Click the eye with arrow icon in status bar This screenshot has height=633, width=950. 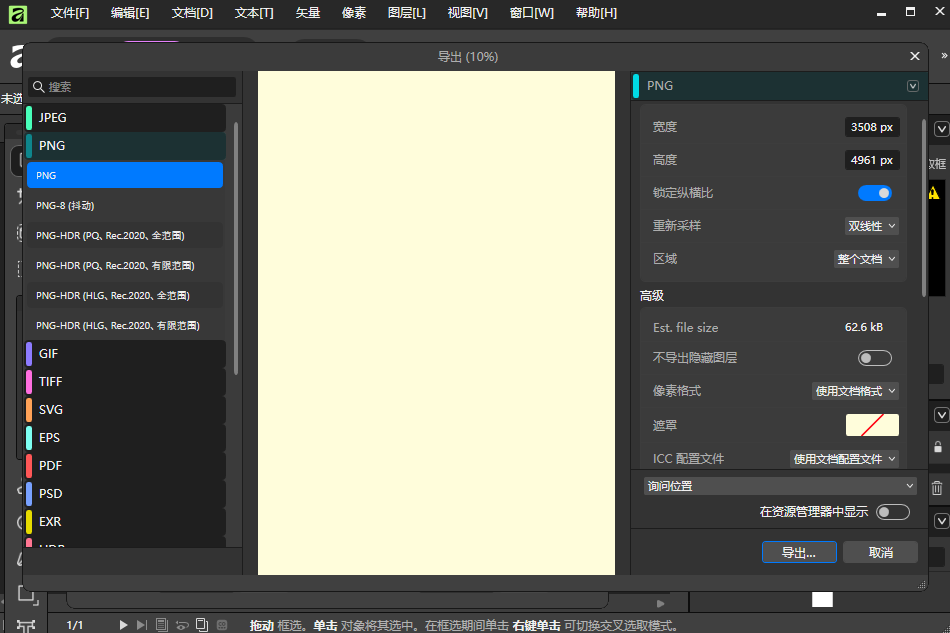pyautogui.click(x=182, y=625)
